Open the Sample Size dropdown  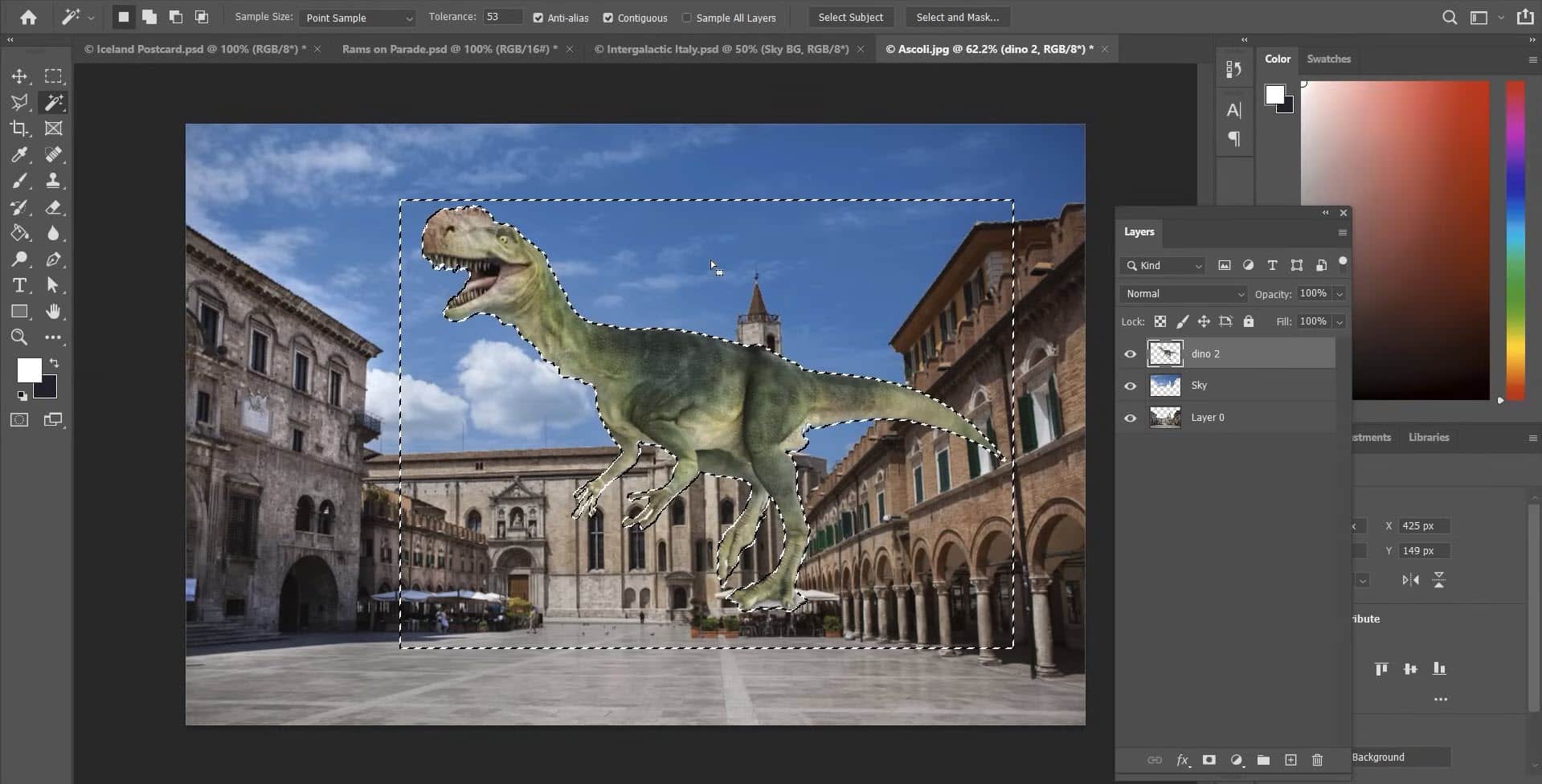(356, 18)
